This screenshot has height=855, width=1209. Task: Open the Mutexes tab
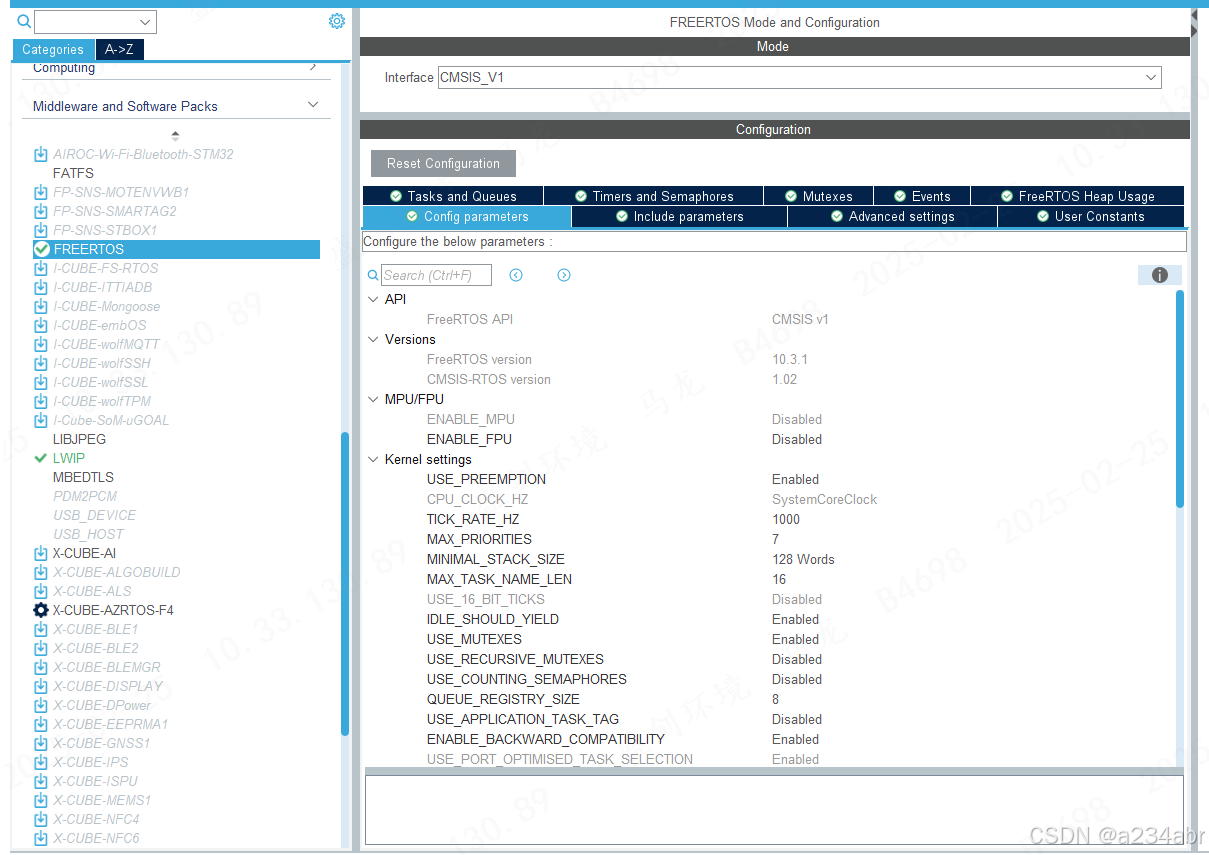coord(819,196)
